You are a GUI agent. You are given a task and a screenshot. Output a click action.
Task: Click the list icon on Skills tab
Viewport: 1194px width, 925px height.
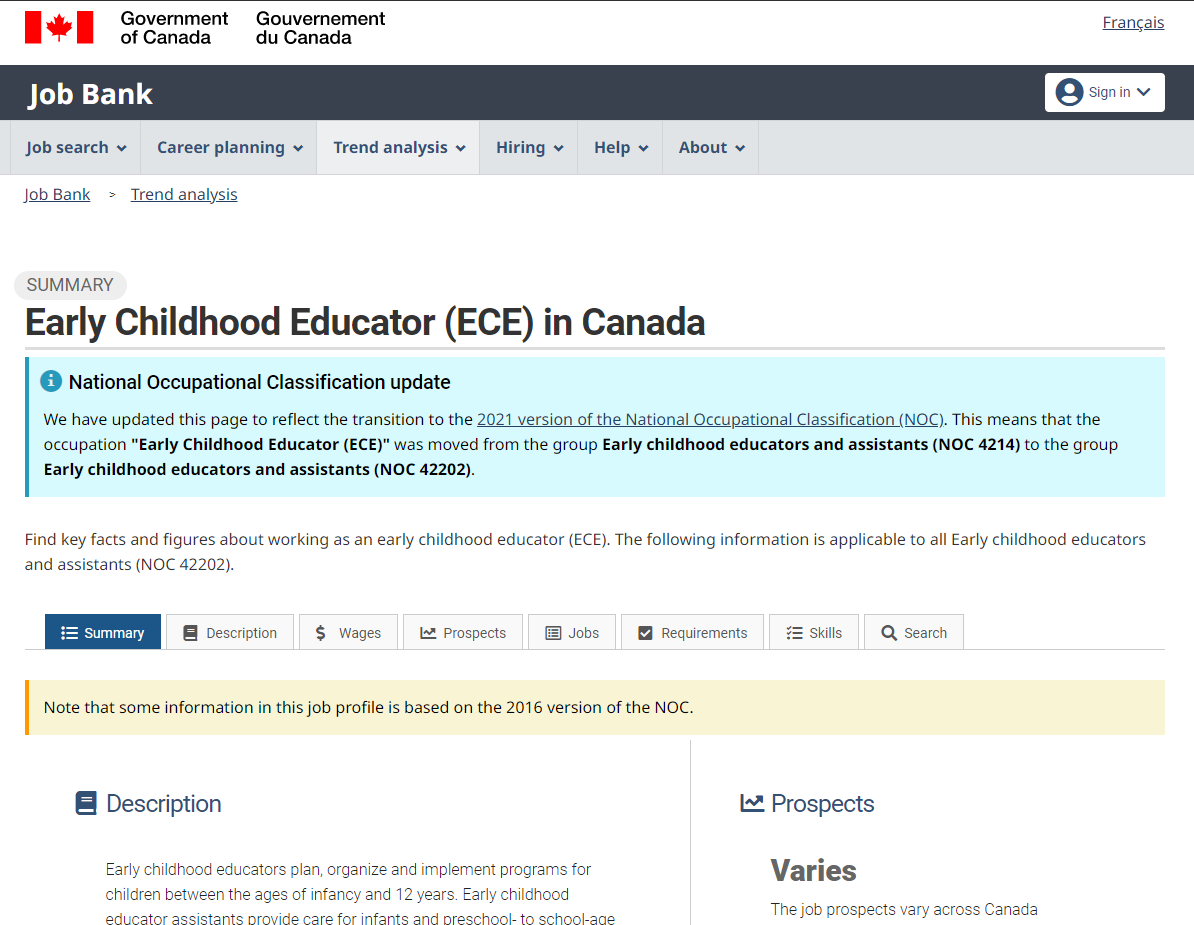pos(794,633)
